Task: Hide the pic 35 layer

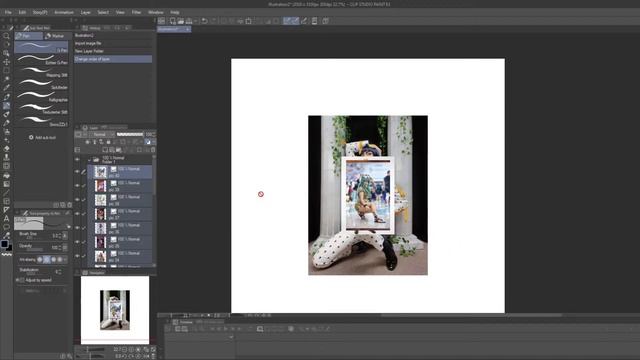Action: click(77, 242)
